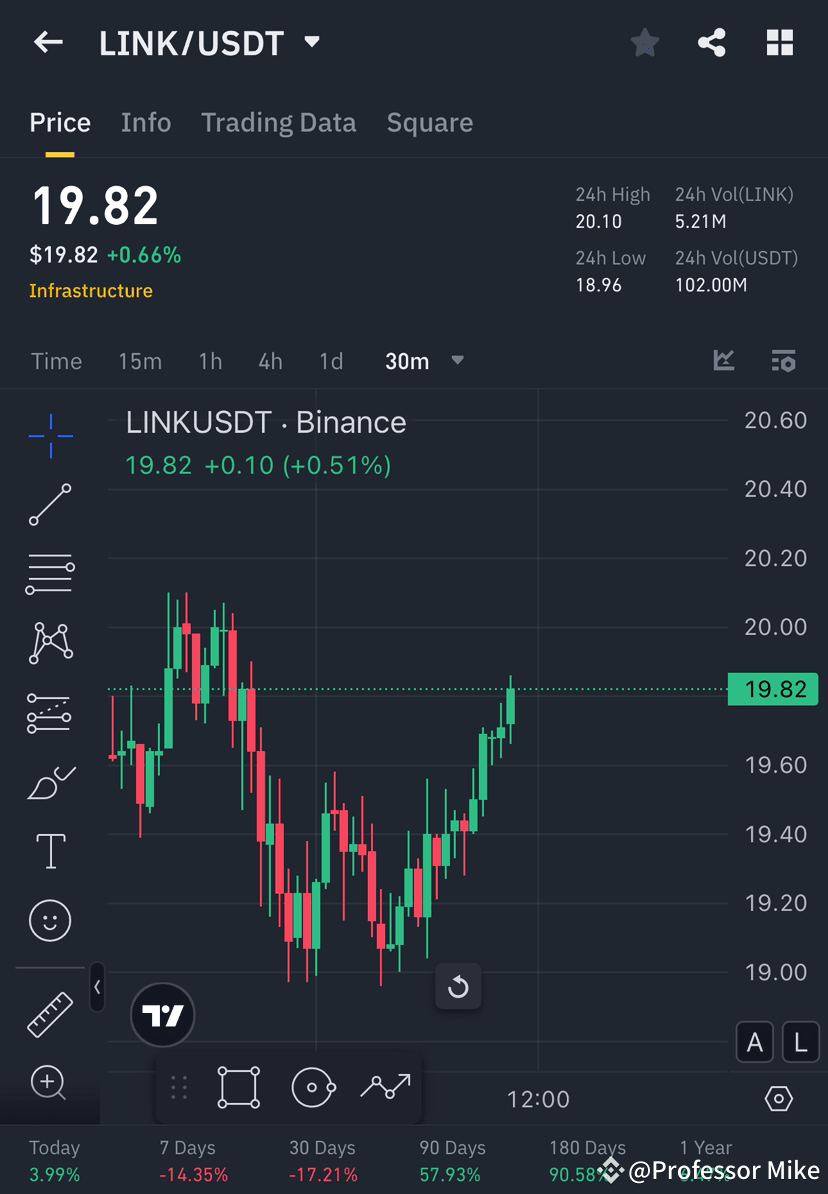Favorite LINK/USDT using the star

click(x=644, y=42)
